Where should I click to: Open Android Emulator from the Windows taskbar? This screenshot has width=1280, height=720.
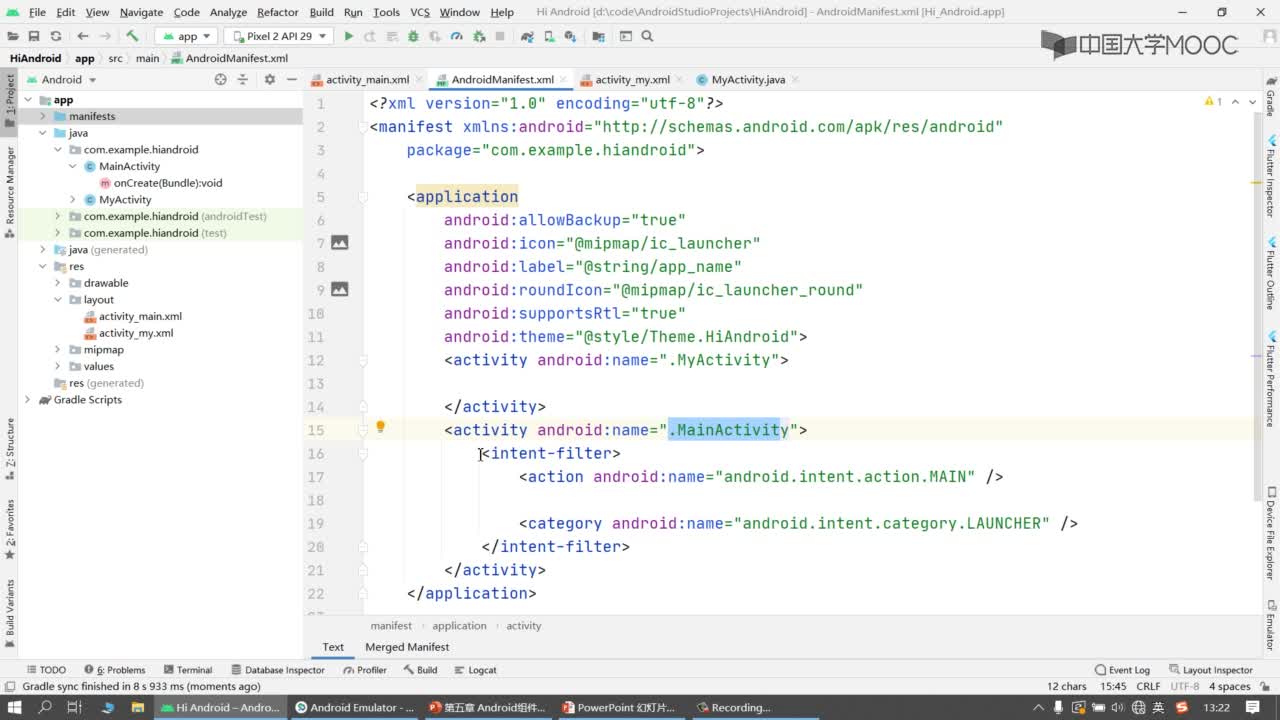pyautogui.click(x=355, y=707)
